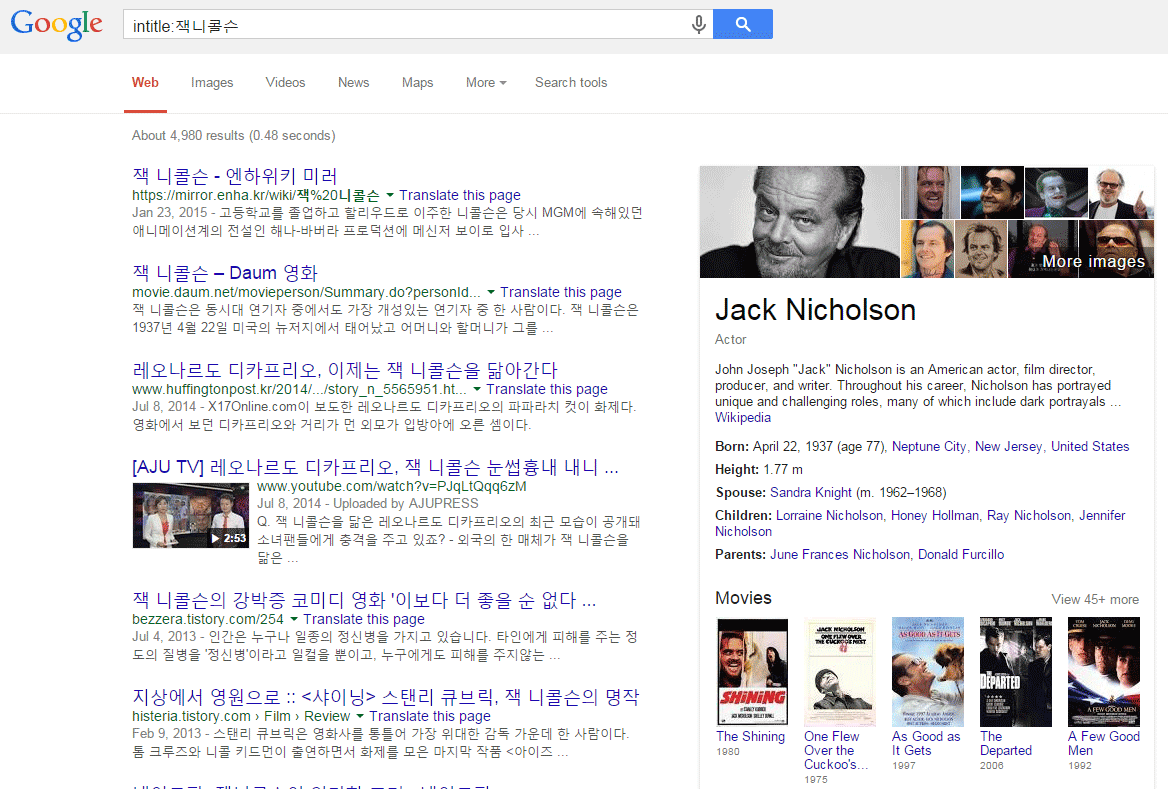1168x789 pixels.
Task: Click More images in knowledge panel
Action: [x=1093, y=262]
